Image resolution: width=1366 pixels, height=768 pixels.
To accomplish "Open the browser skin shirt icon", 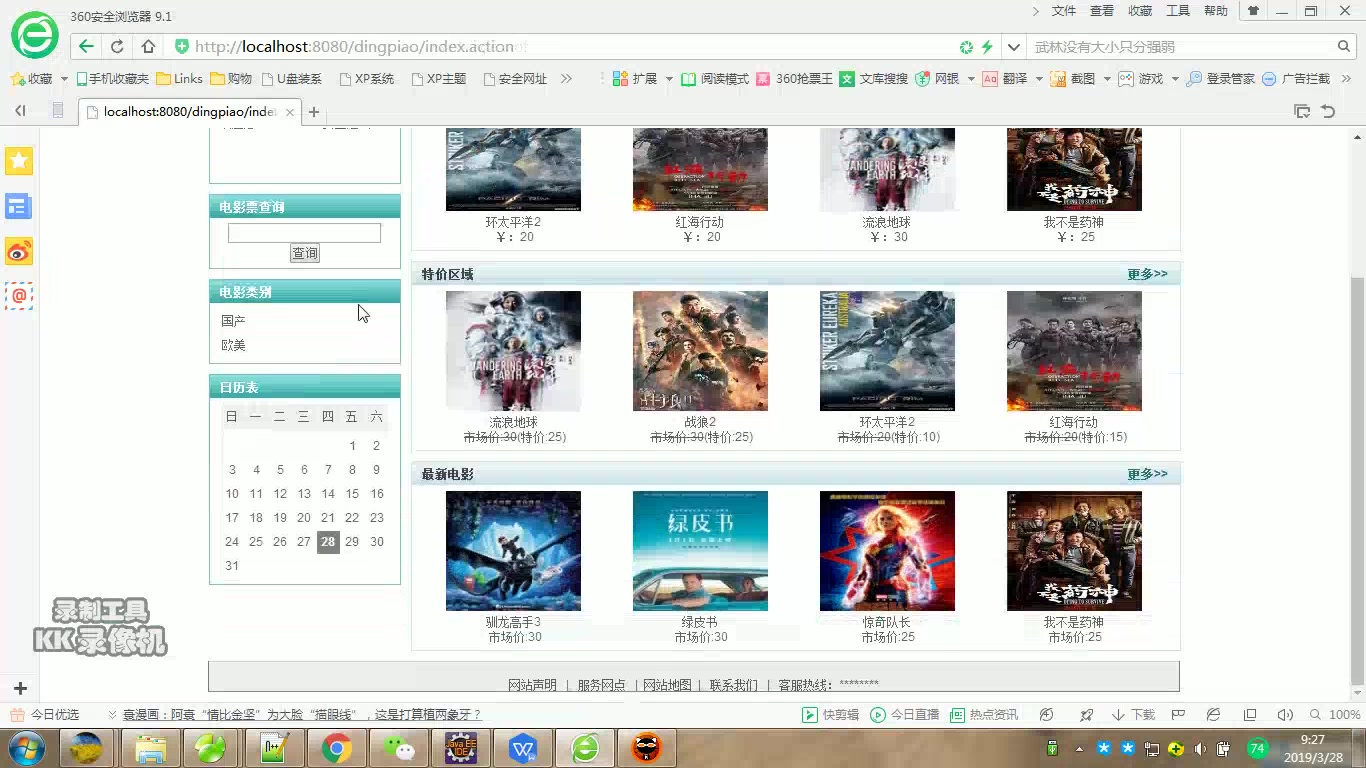I will point(1252,11).
